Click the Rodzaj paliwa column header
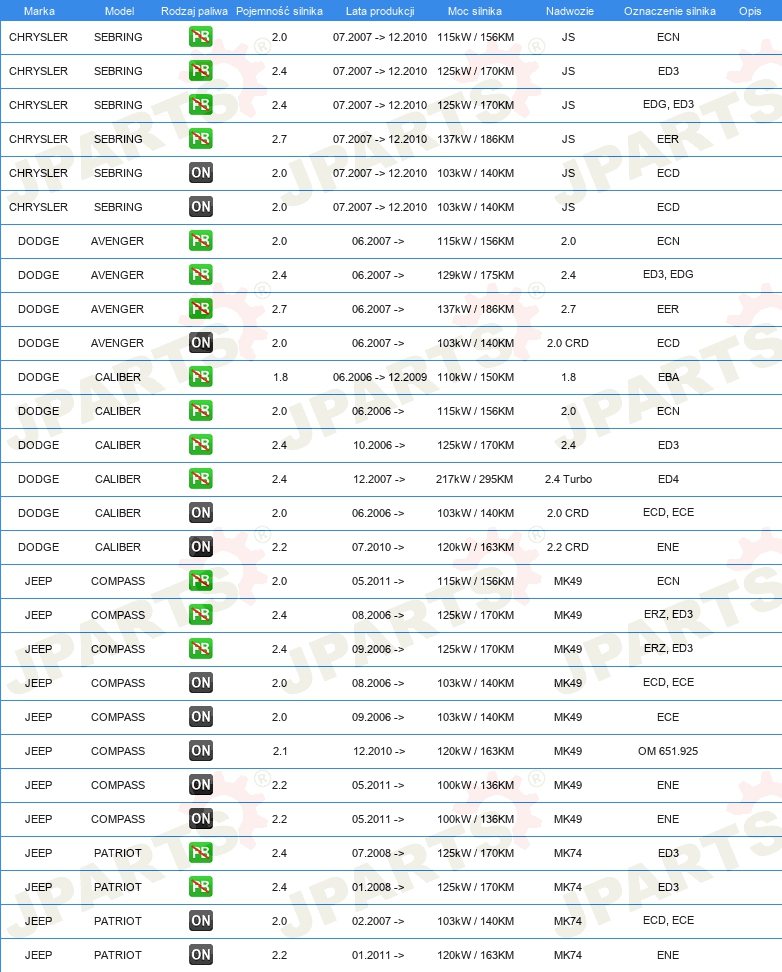Image resolution: width=782 pixels, height=972 pixels. pos(194,11)
